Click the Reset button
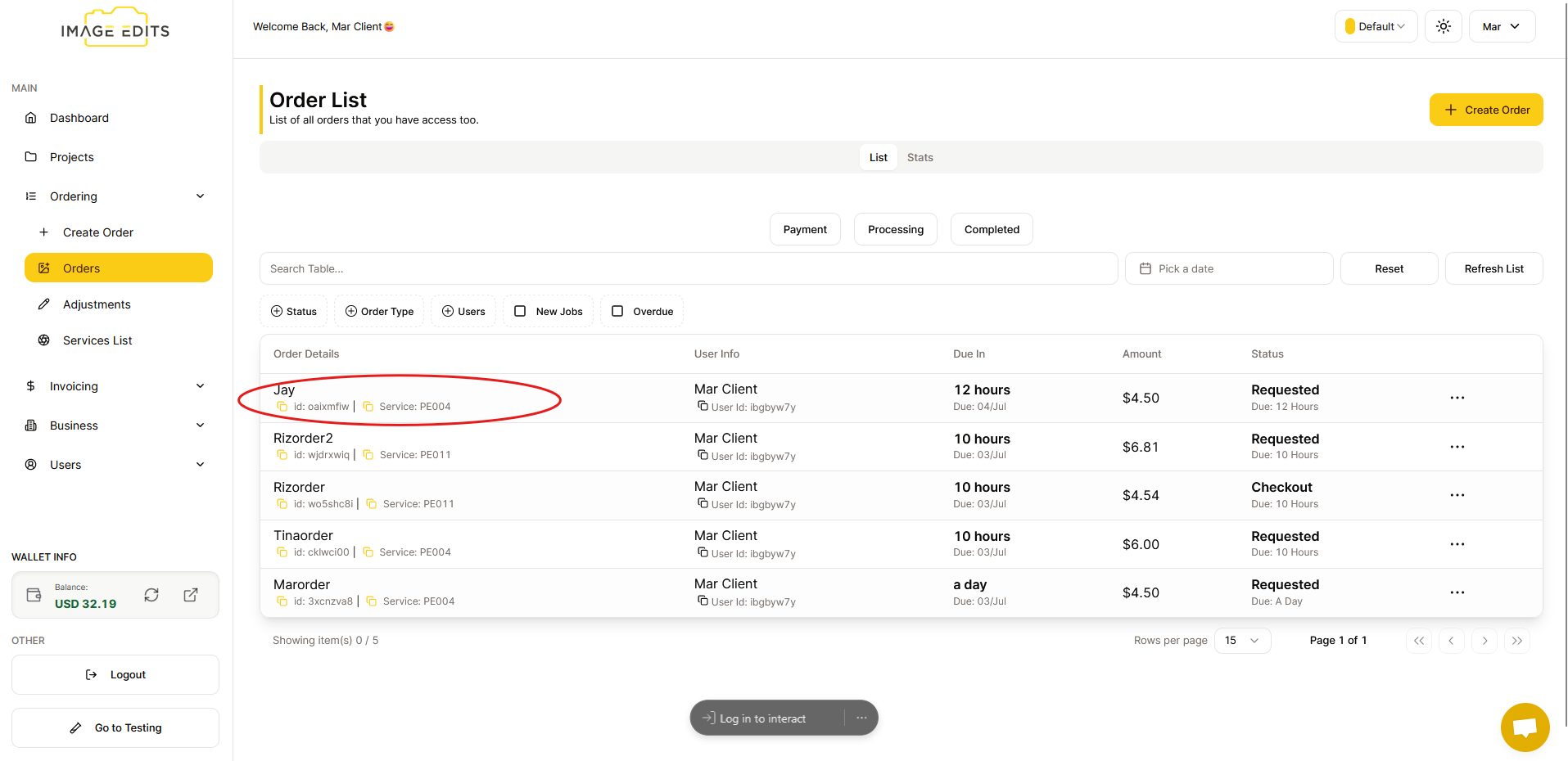1568x761 pixels. click(x=1389, y=268)
